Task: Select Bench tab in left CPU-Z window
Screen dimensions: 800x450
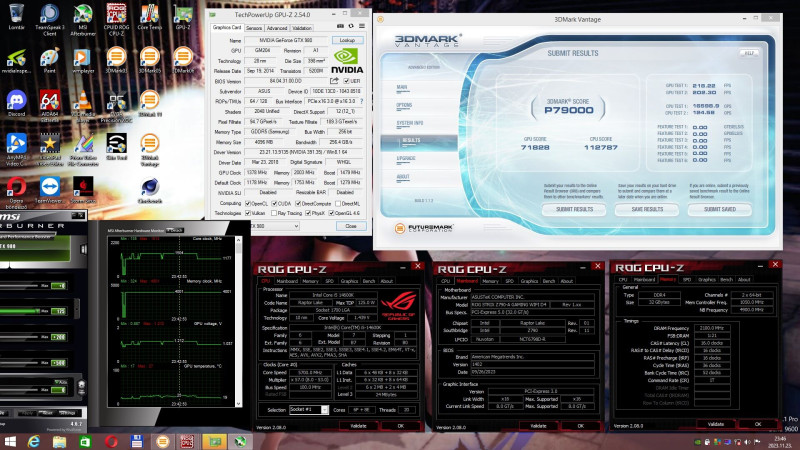Action: click(x=369, y=281)
